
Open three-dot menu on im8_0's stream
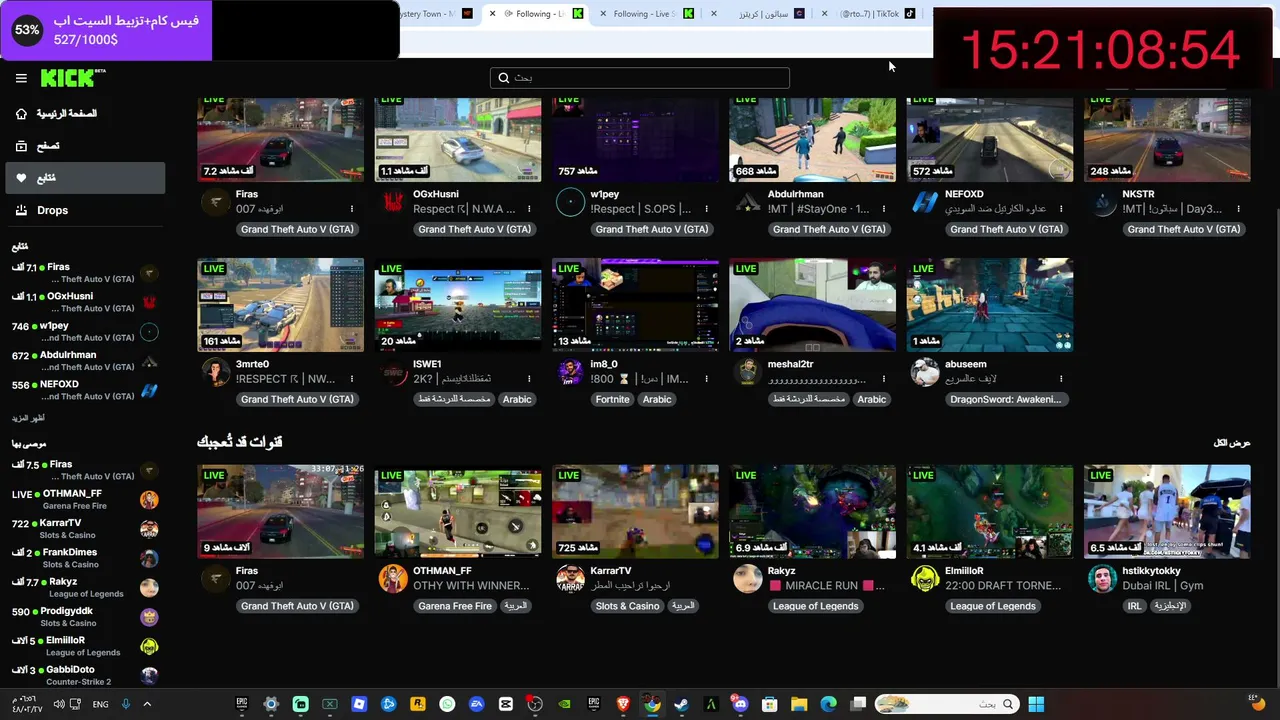[707, 379]
